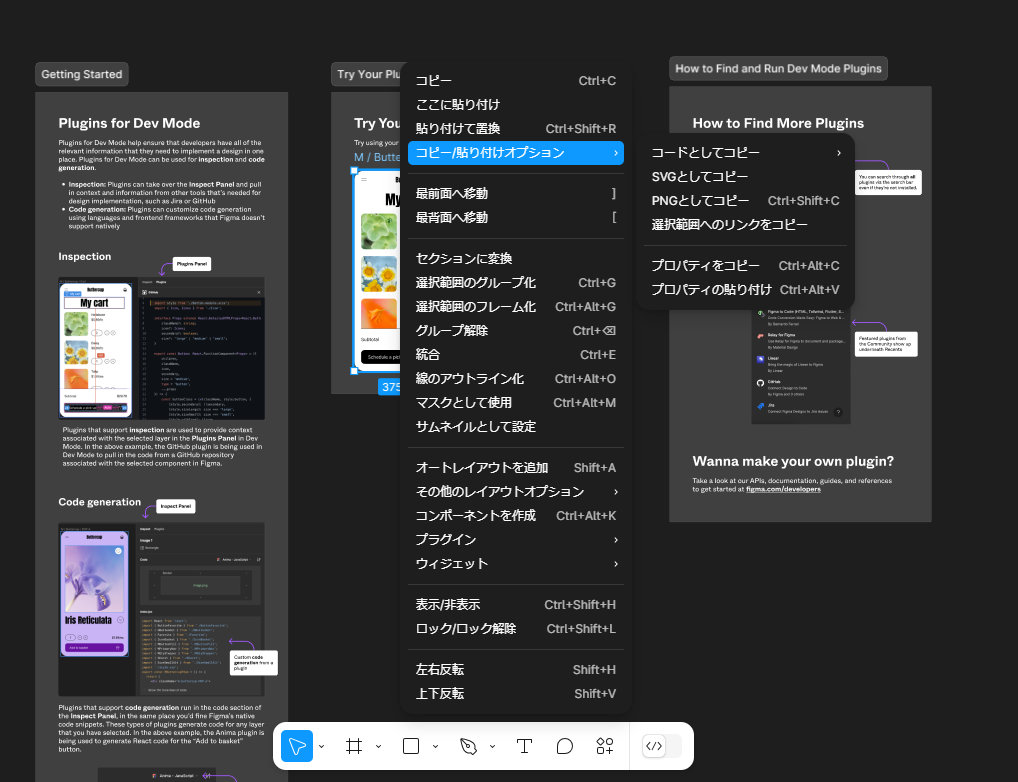Image resolution: width=1018 pixels, height=782 pixels.
Task: Select 最前面へ移動 menu item
Action: pos(515,194)
